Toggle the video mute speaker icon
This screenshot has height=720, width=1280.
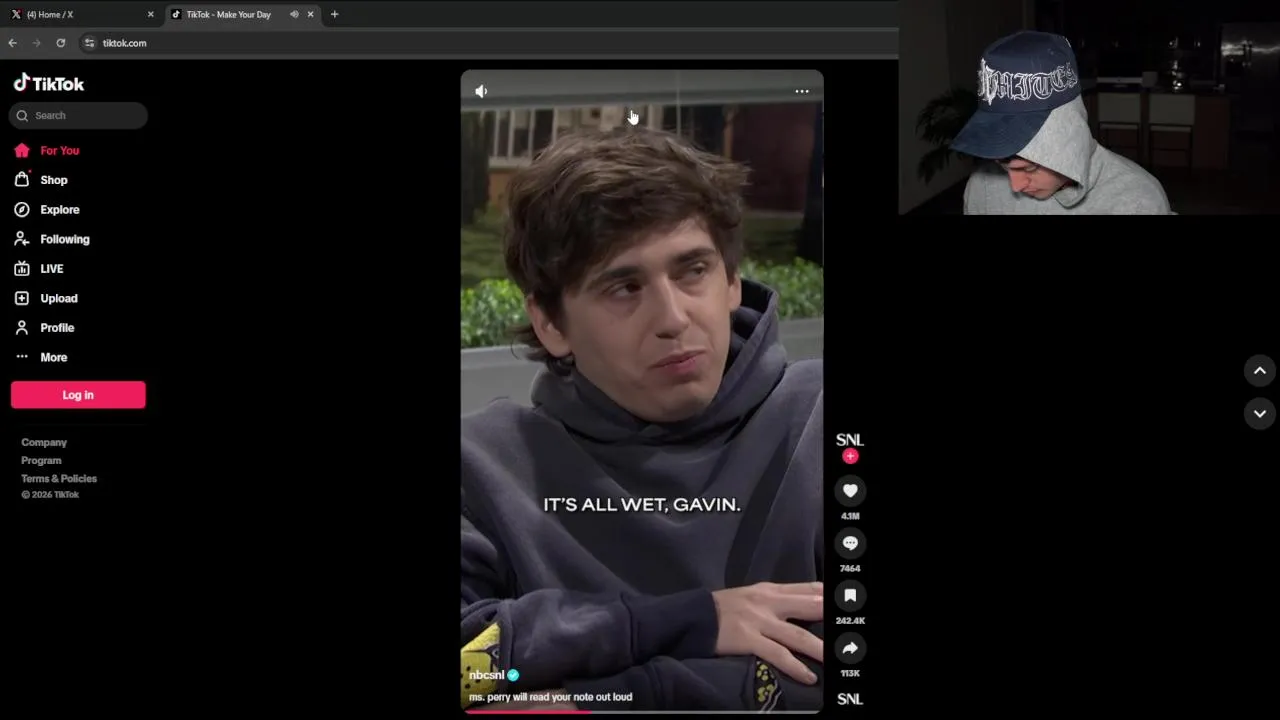pyautogui.click(x=481, y=91)
